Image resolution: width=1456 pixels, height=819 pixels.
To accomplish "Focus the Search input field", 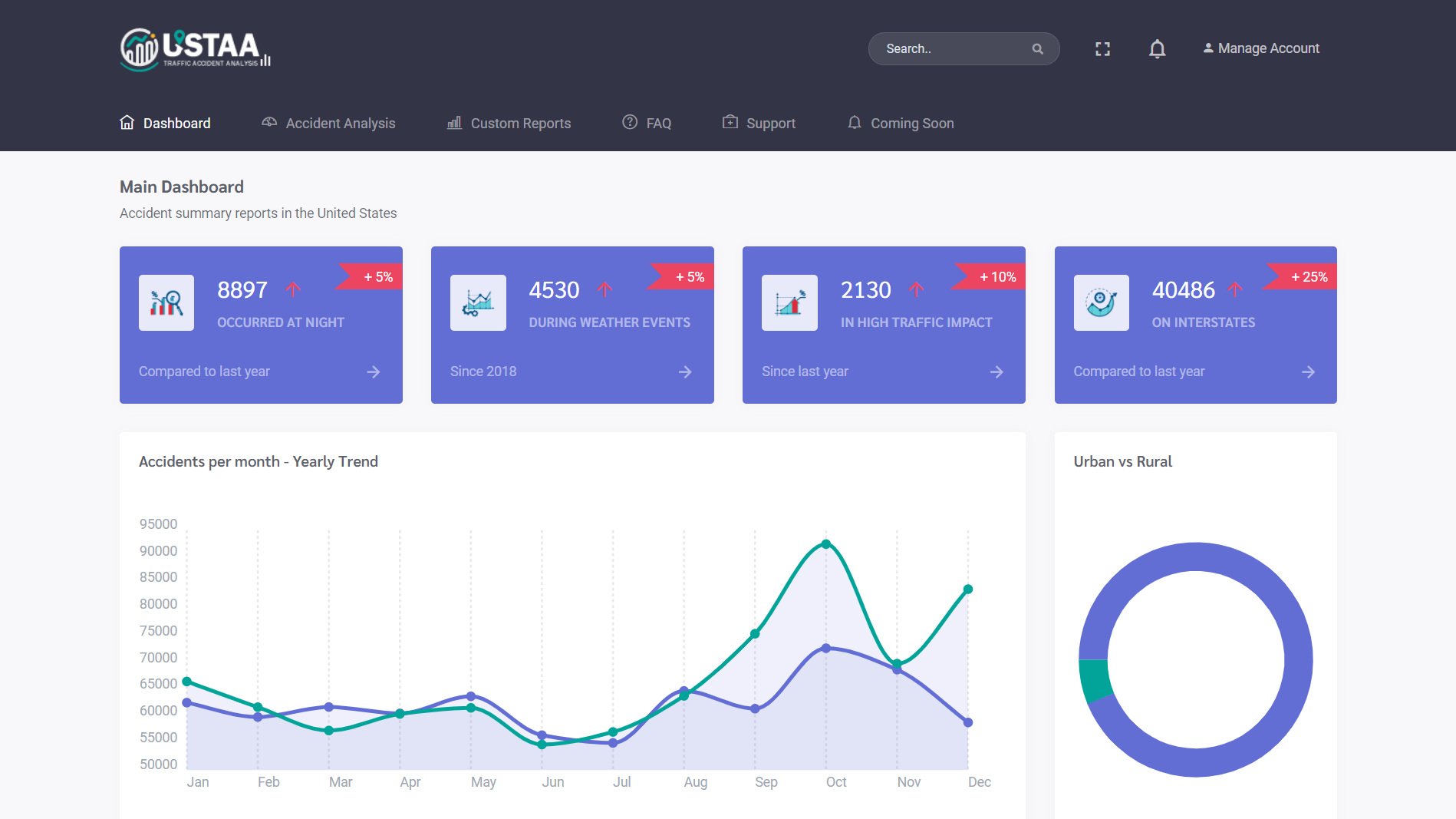I will click(x=951, y=49).
